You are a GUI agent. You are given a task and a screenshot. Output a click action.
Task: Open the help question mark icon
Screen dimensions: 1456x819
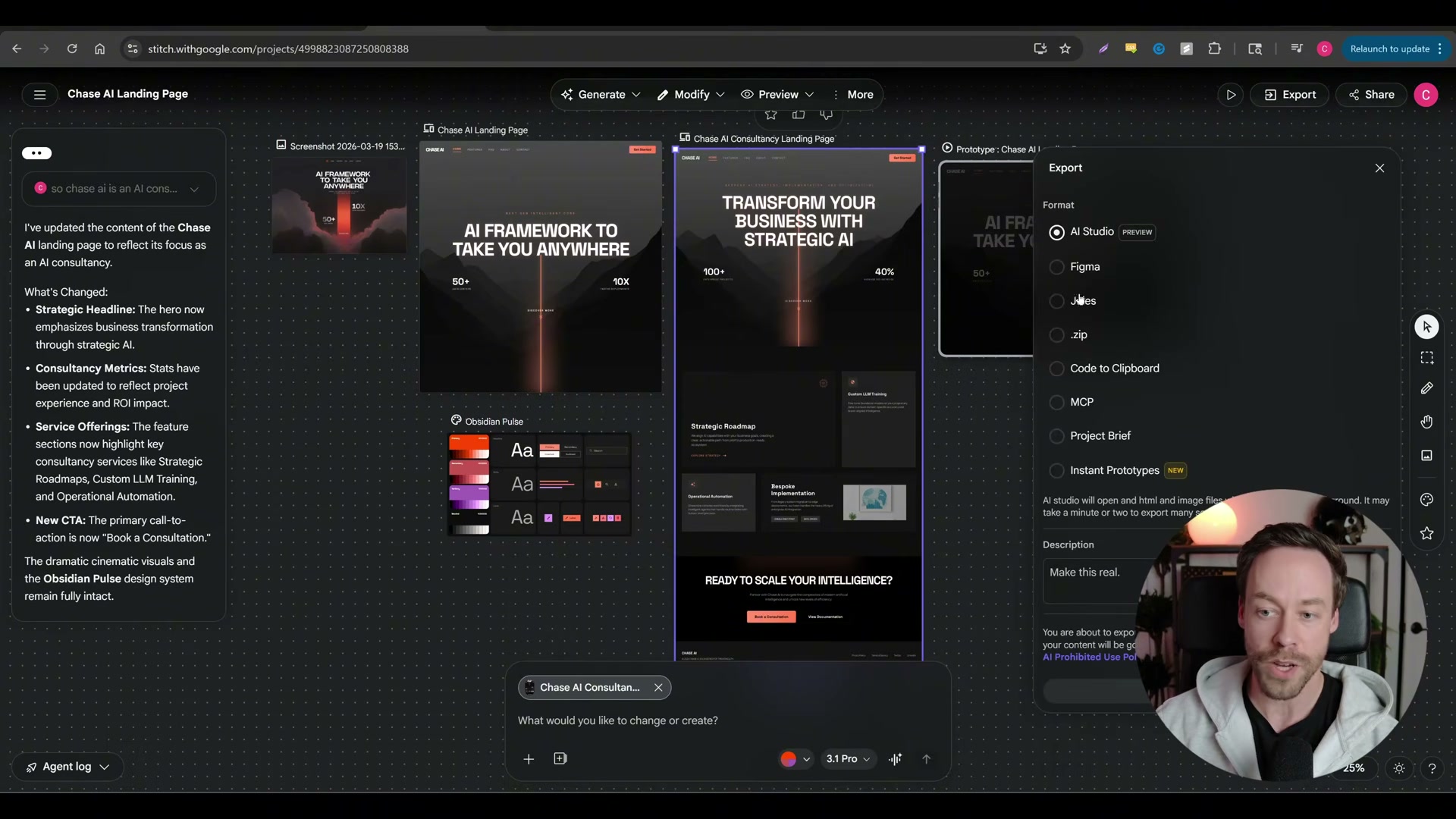(1432, 768)
